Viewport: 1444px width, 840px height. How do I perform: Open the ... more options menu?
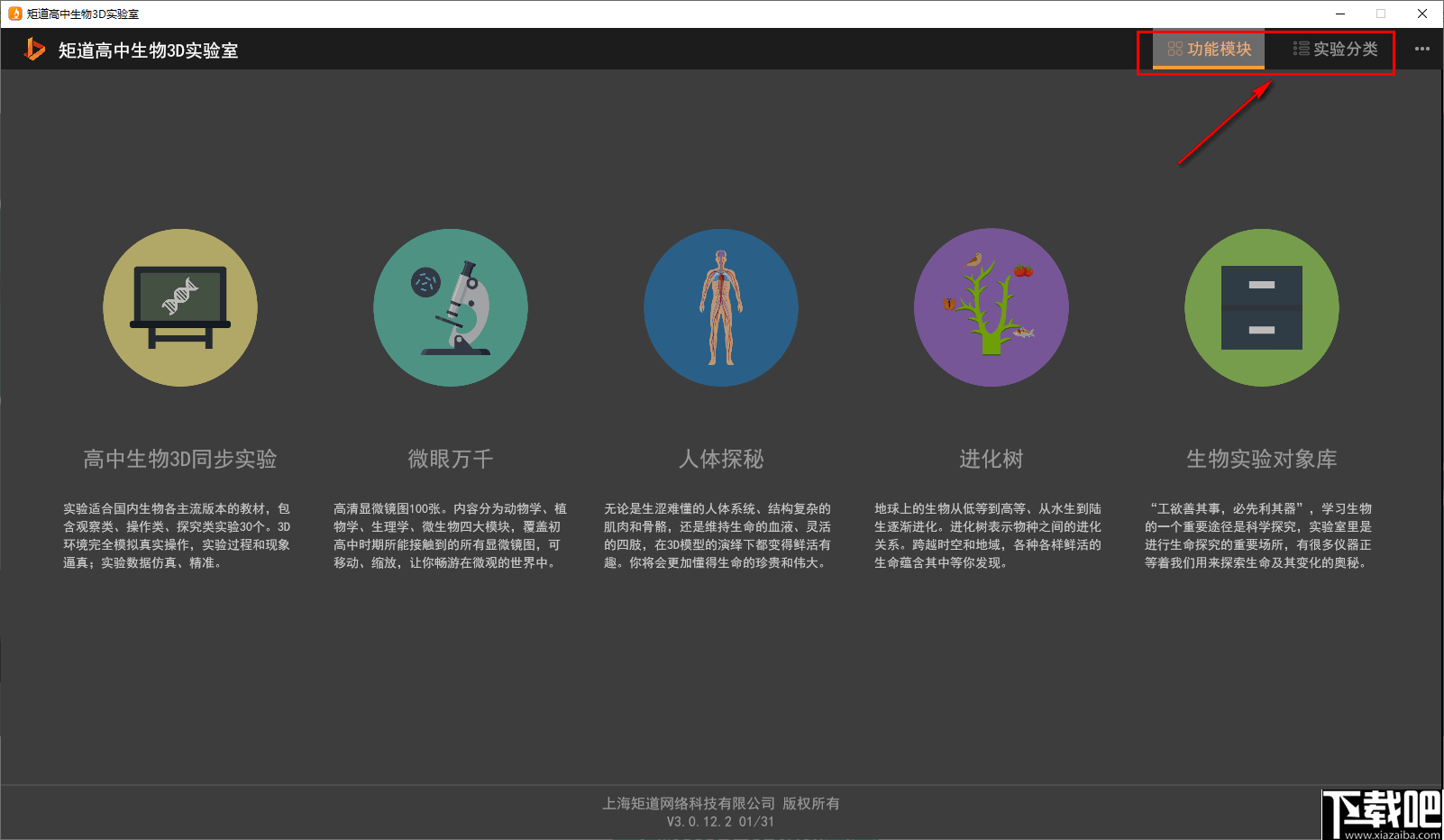pos(1423,50)
